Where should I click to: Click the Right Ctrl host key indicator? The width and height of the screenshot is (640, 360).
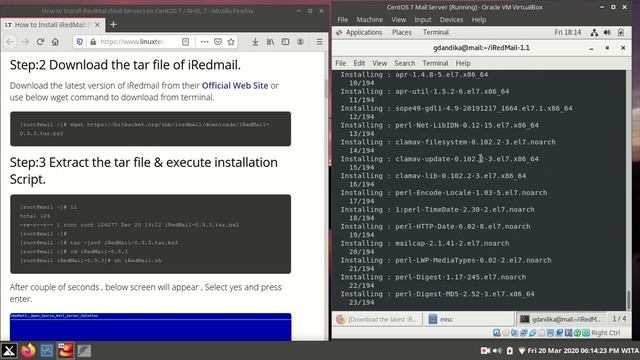(605, 333)
